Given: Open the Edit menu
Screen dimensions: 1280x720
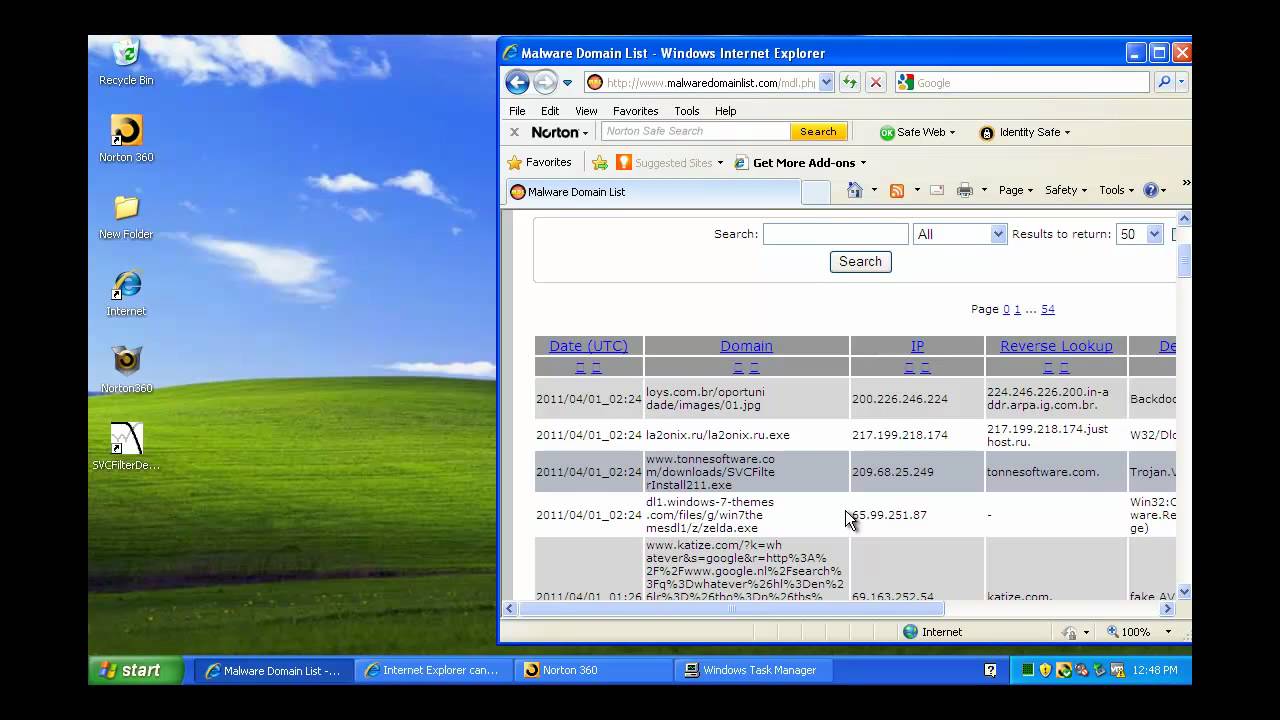Looking at the screenshot, I should [550, 111].
